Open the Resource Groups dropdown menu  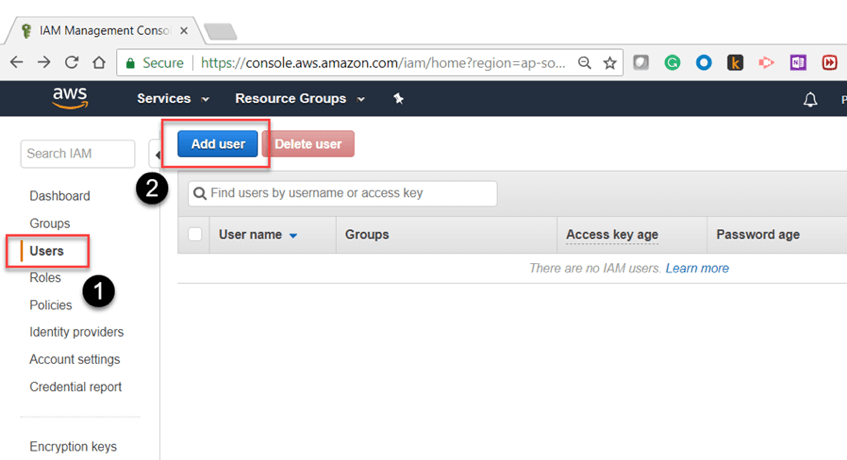(x=300, y=98)
